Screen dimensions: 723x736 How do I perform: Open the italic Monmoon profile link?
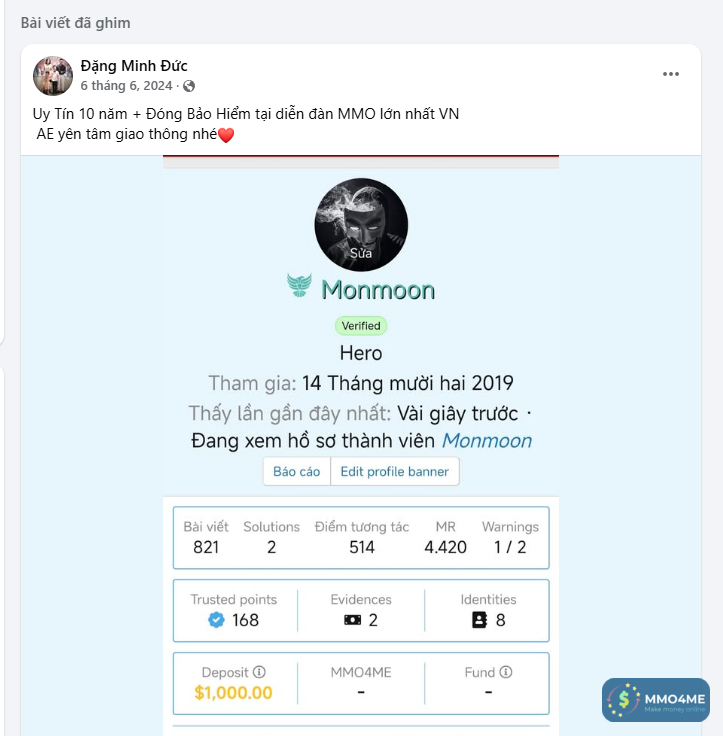point(487,441)
